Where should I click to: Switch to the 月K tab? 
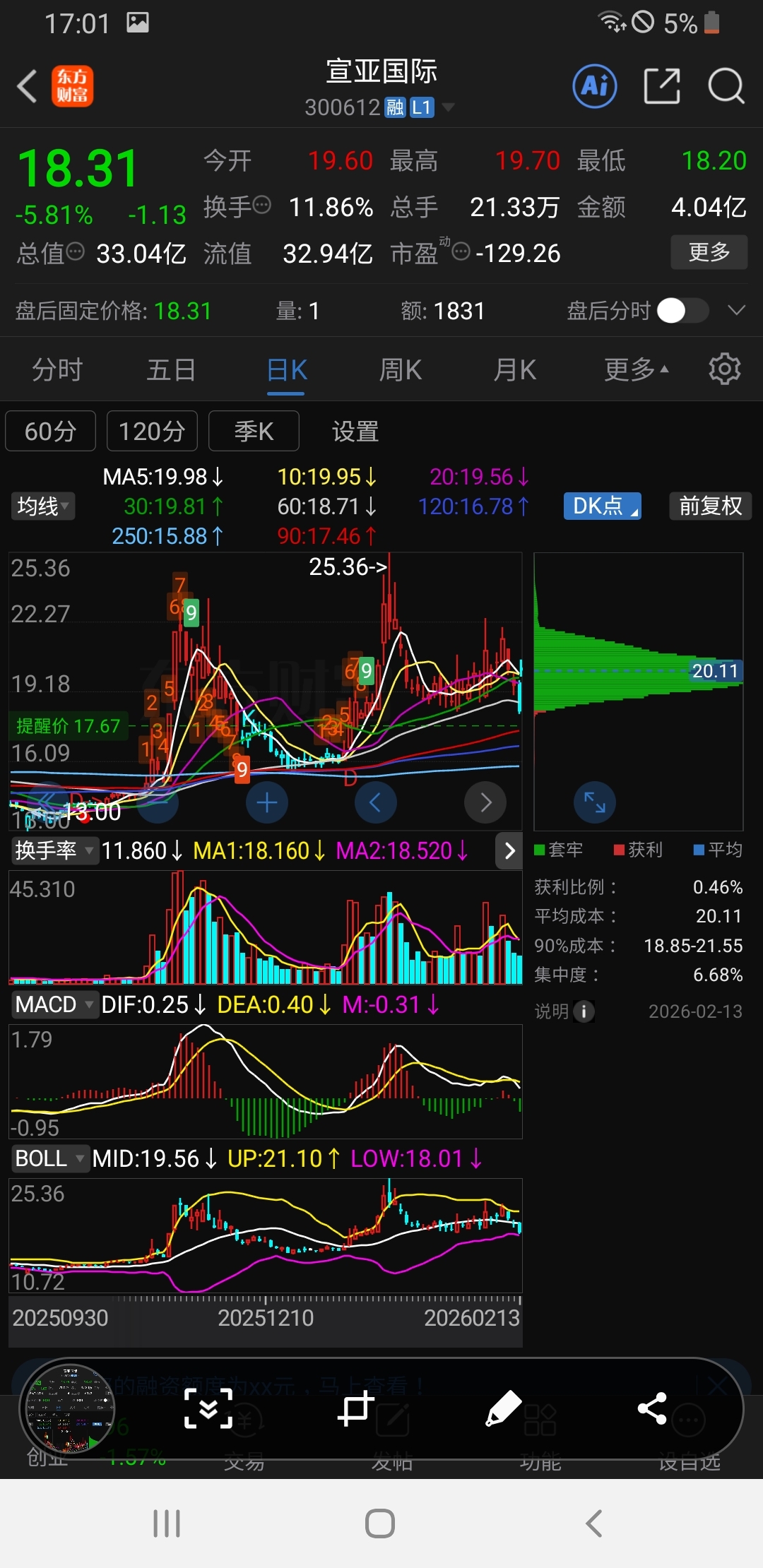[x=515, y=369]
